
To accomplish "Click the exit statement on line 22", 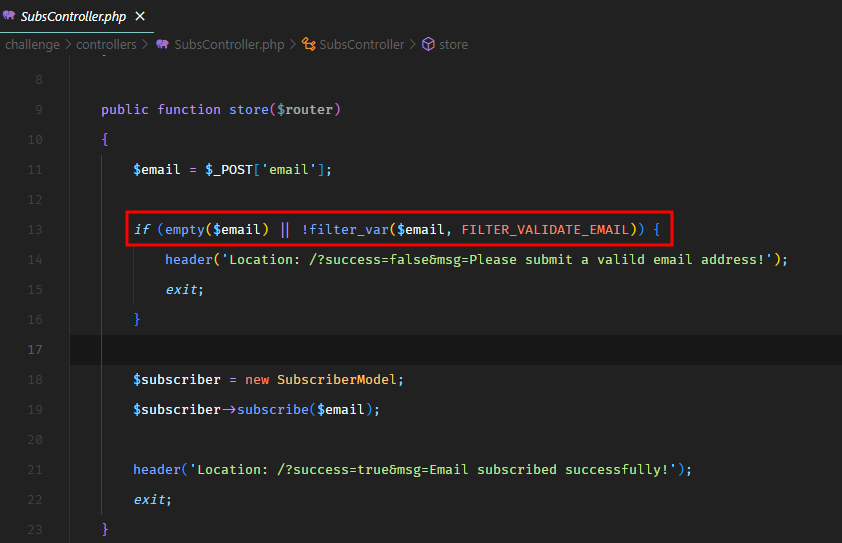I will [x=149, y=500].
